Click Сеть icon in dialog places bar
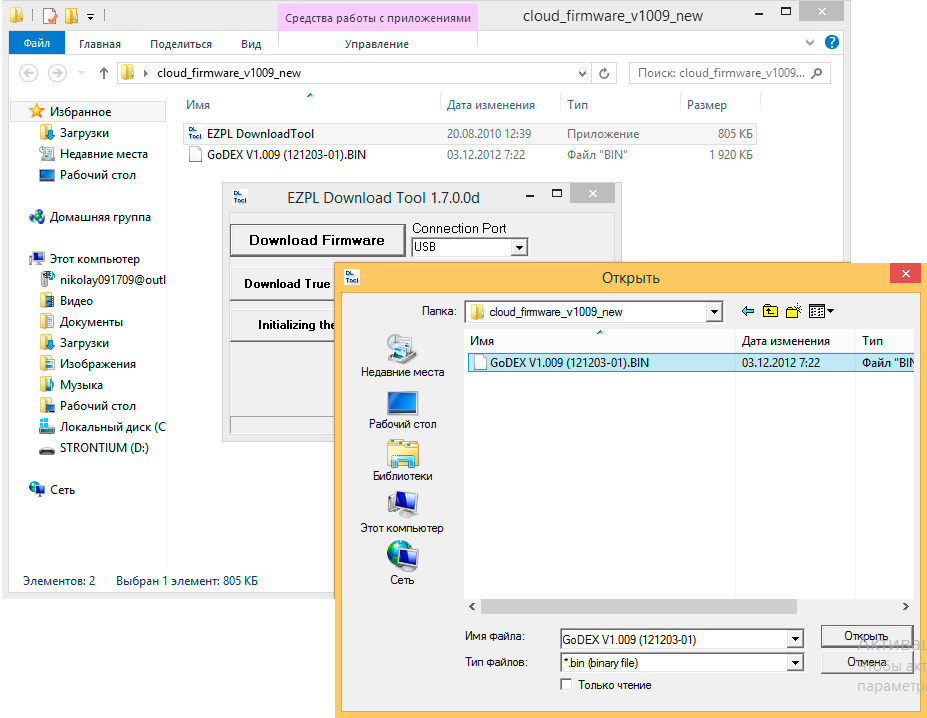 (402, 563)
